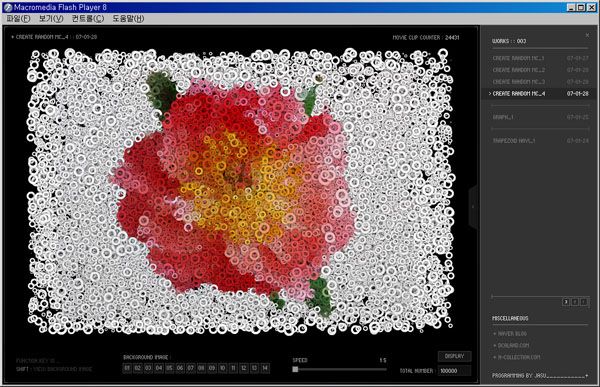This screenshot has height=387, width=600.
Task: Select background image 02
Action: (138, 368)
